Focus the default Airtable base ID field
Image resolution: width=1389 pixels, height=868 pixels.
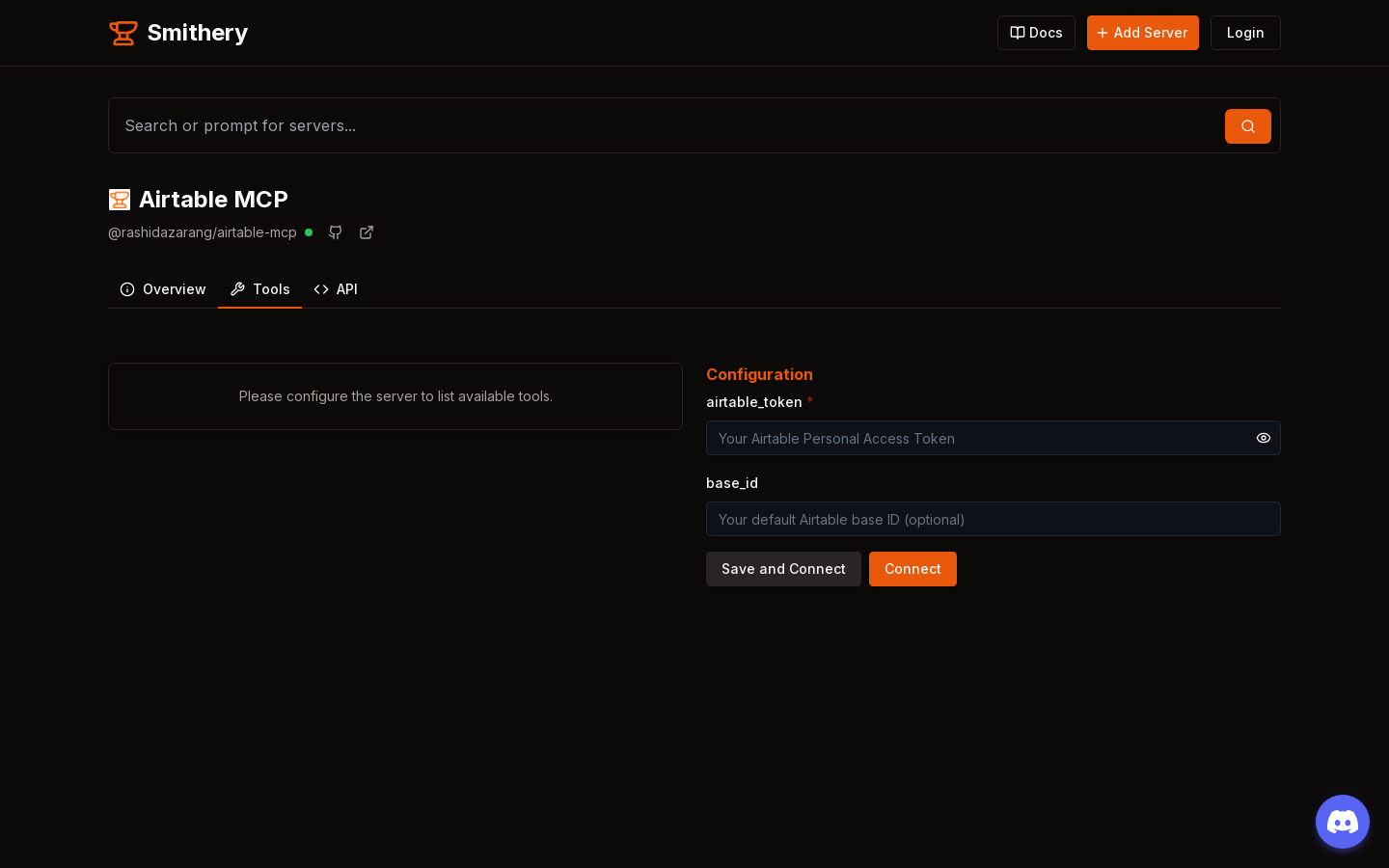994,519
